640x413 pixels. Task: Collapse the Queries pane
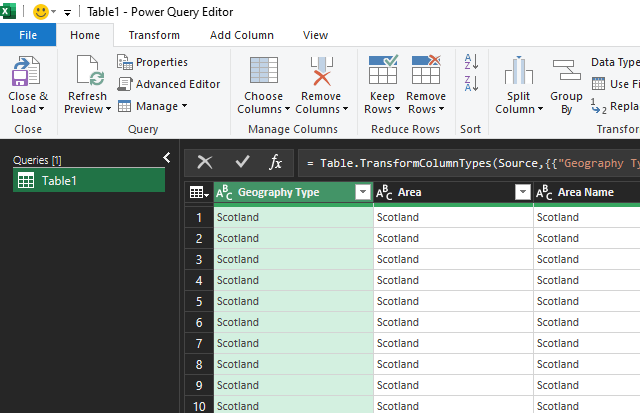click(167, 158)
